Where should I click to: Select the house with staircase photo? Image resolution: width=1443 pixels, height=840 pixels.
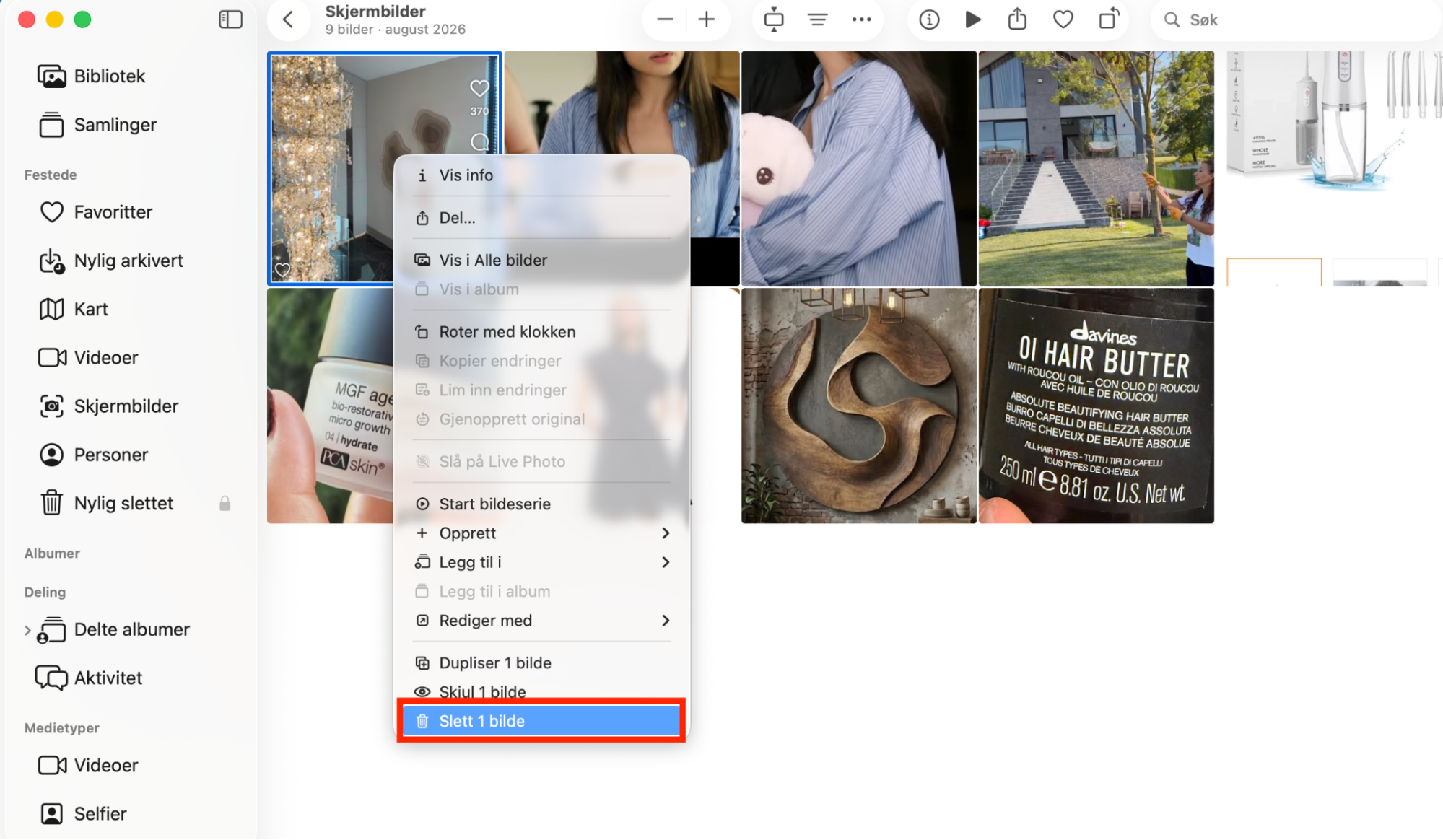coord(1096,168)
